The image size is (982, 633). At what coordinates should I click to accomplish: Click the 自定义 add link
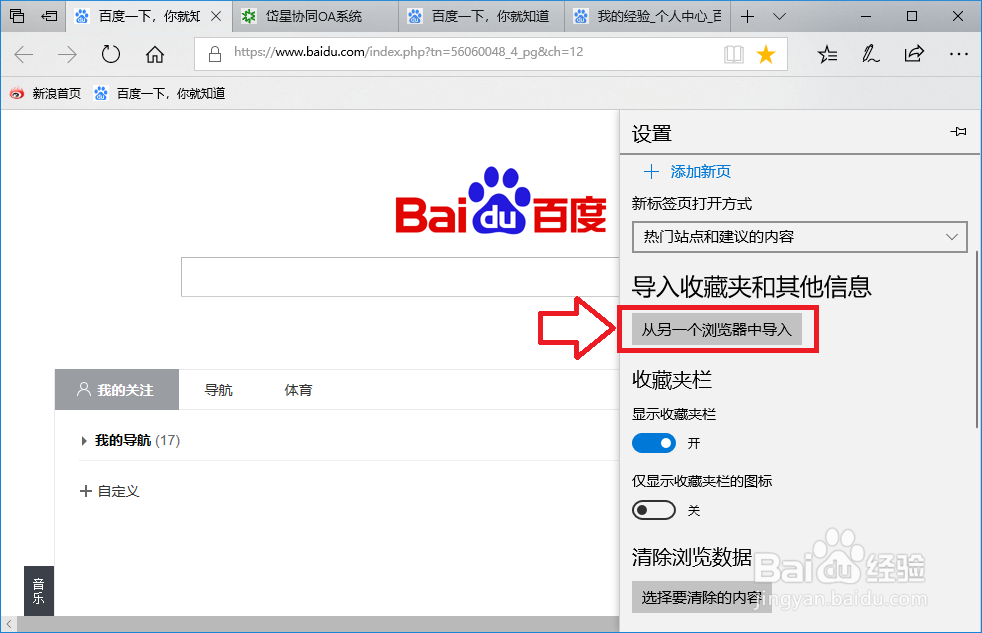click(x=110, y=491)
